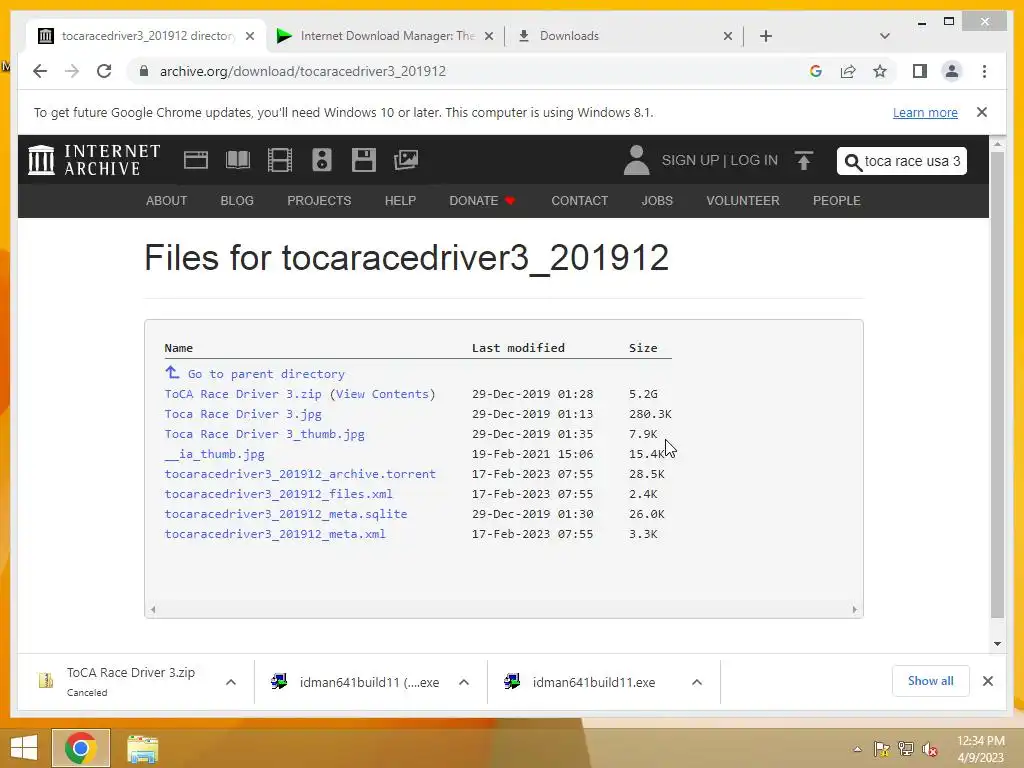Open the Video film icon
The height and width of the screenshot is (768, 1024).
[x=280, y=160]
